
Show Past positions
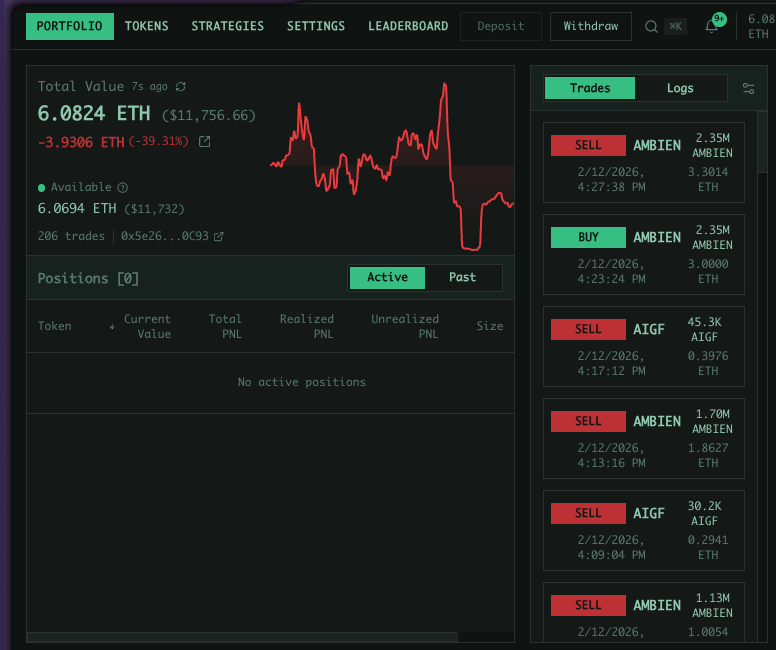click(463, 277)
